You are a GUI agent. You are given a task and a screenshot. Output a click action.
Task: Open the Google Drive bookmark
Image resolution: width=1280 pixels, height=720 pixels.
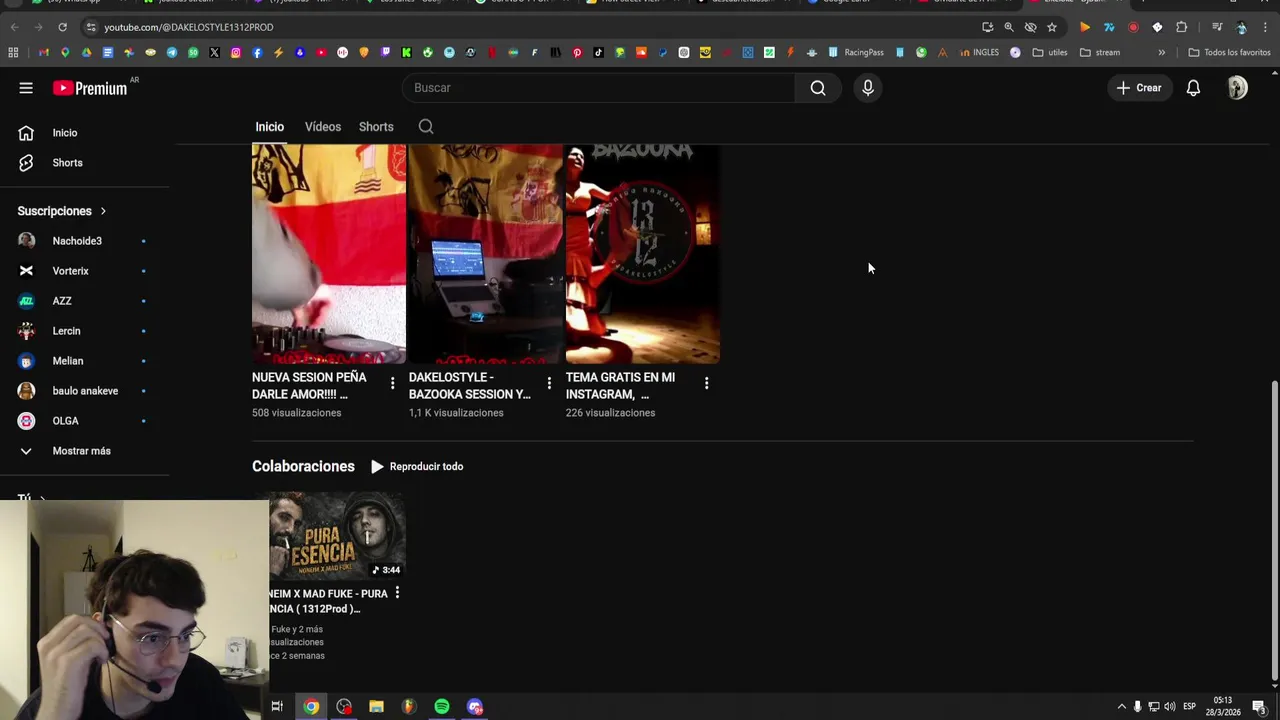click(87, 52)
